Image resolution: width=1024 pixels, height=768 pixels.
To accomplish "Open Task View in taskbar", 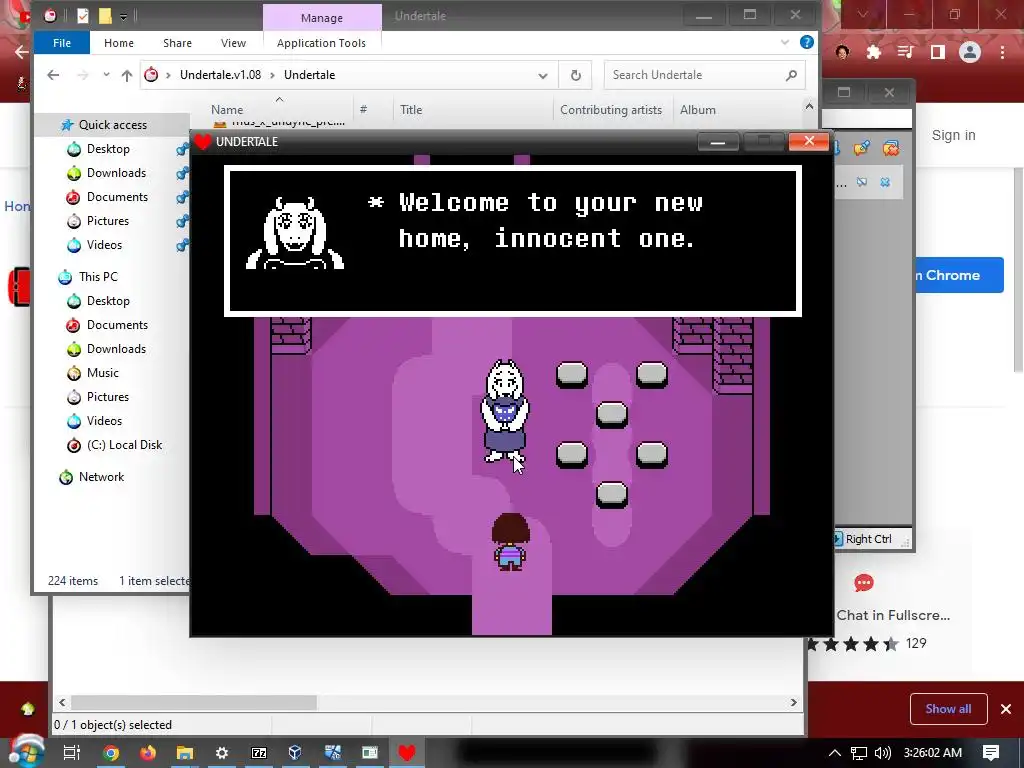I will [x=71, y=753].
